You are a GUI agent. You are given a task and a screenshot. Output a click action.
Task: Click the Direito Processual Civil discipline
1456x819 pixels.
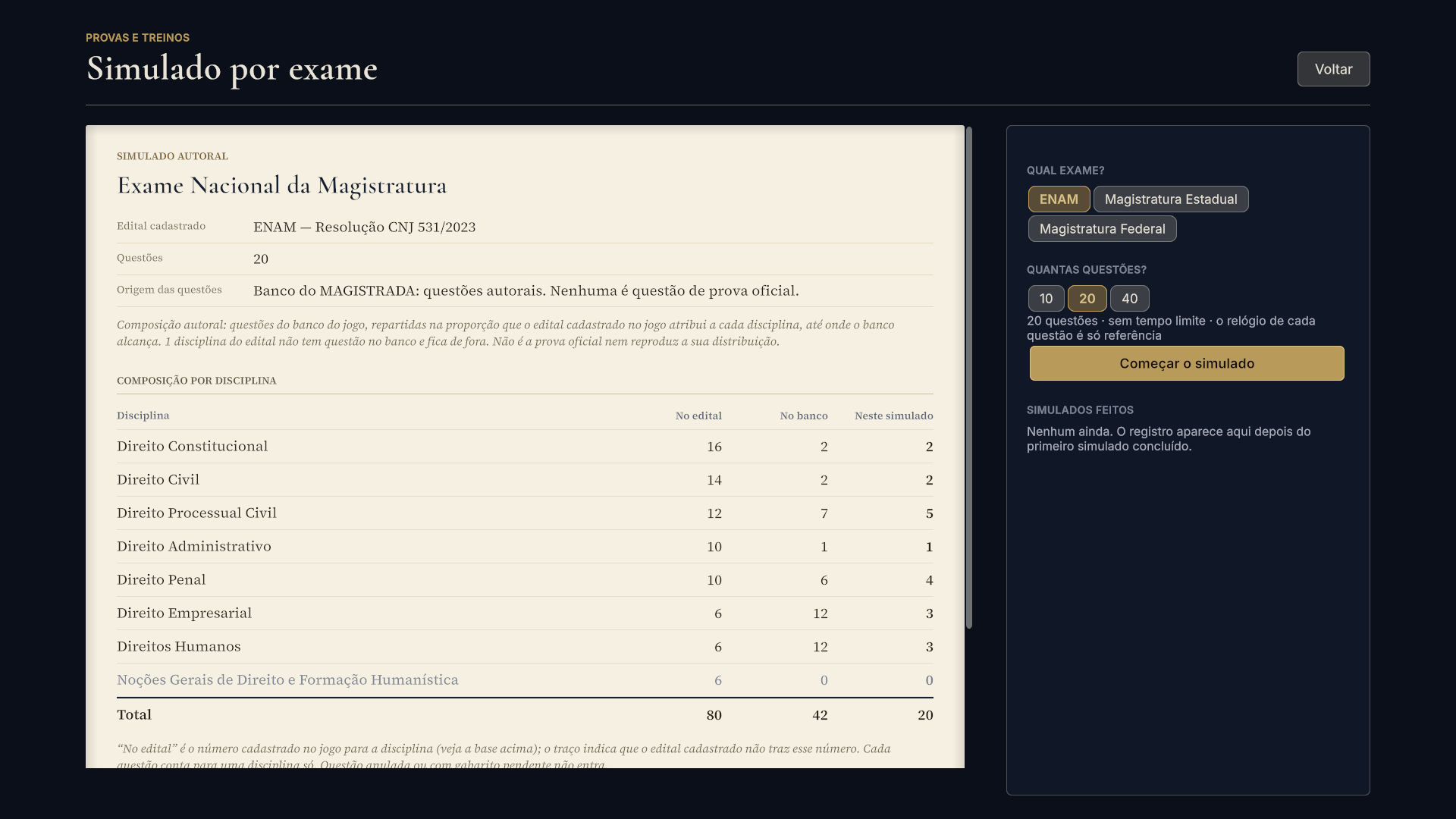point(197,513)
